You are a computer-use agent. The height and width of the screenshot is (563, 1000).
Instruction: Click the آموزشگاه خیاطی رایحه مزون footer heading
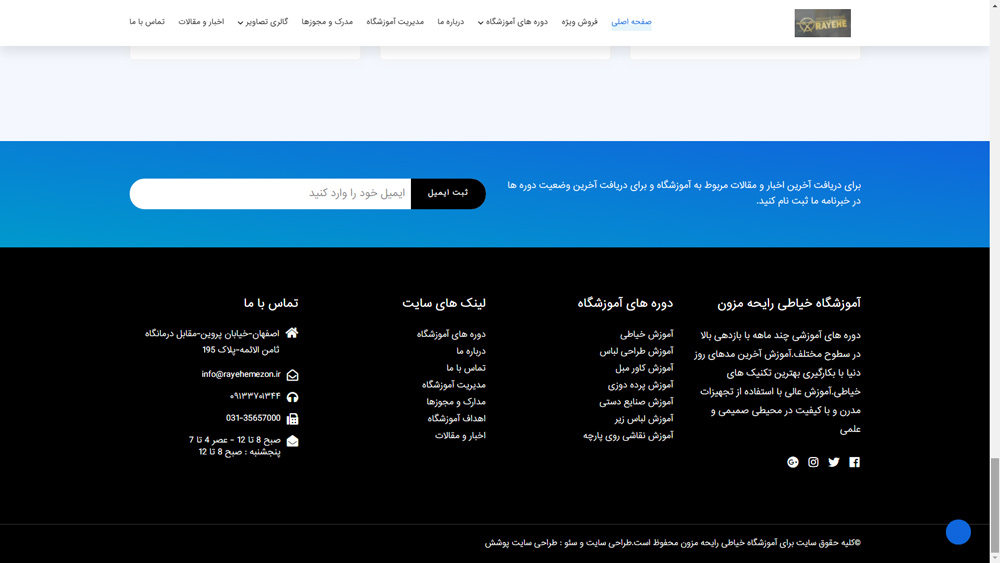coord(789,303)
